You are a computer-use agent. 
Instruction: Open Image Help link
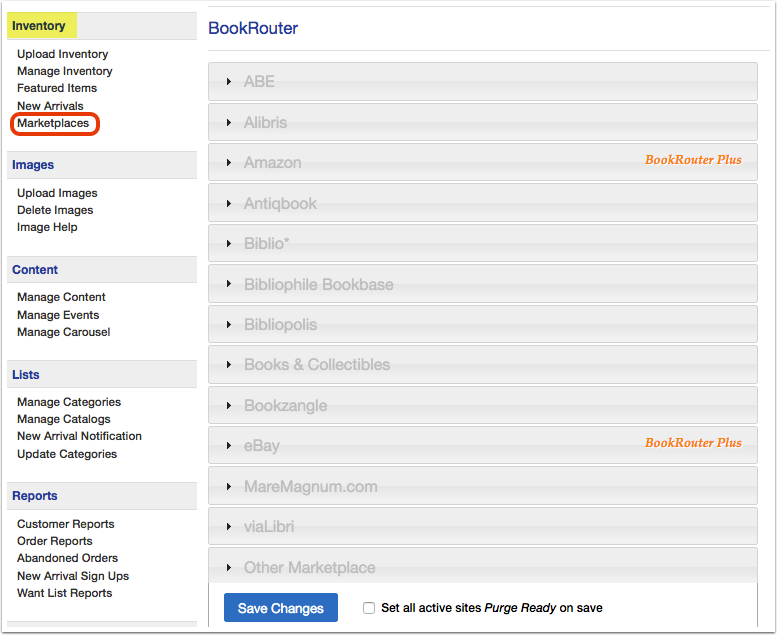point(47,227)
